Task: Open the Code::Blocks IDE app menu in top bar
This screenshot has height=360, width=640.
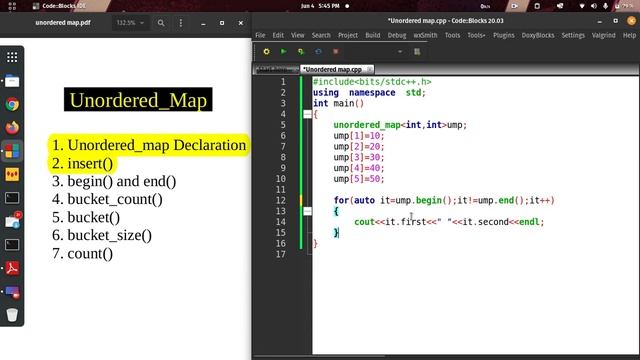Action: 59,6
